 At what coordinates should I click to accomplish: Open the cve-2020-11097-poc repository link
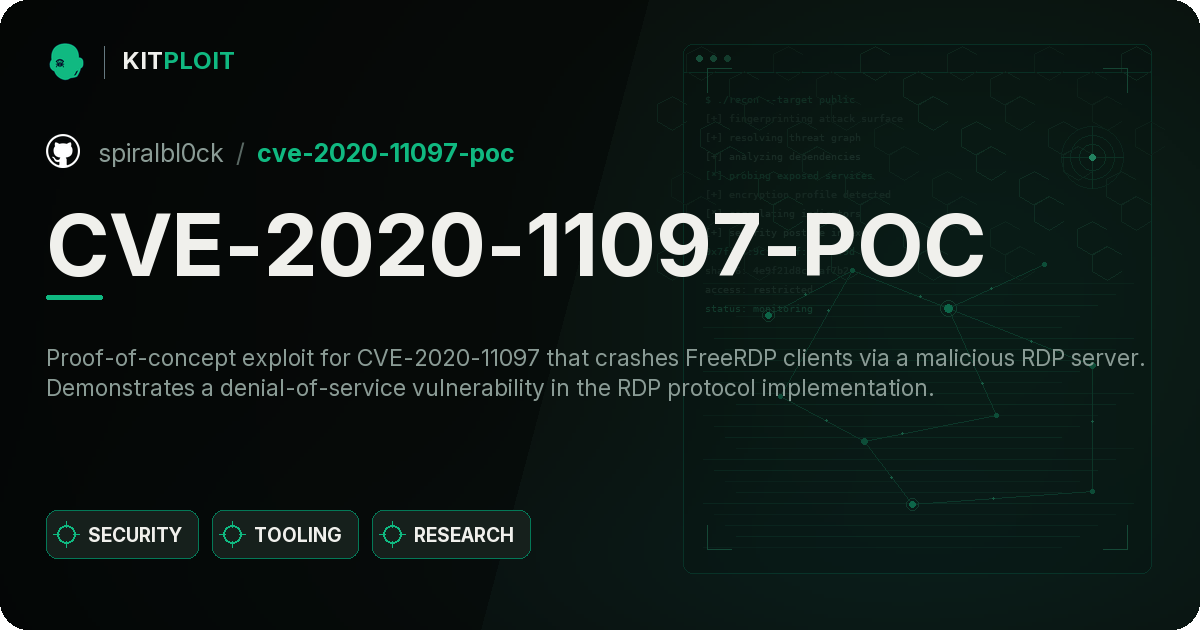pos(386,153)
